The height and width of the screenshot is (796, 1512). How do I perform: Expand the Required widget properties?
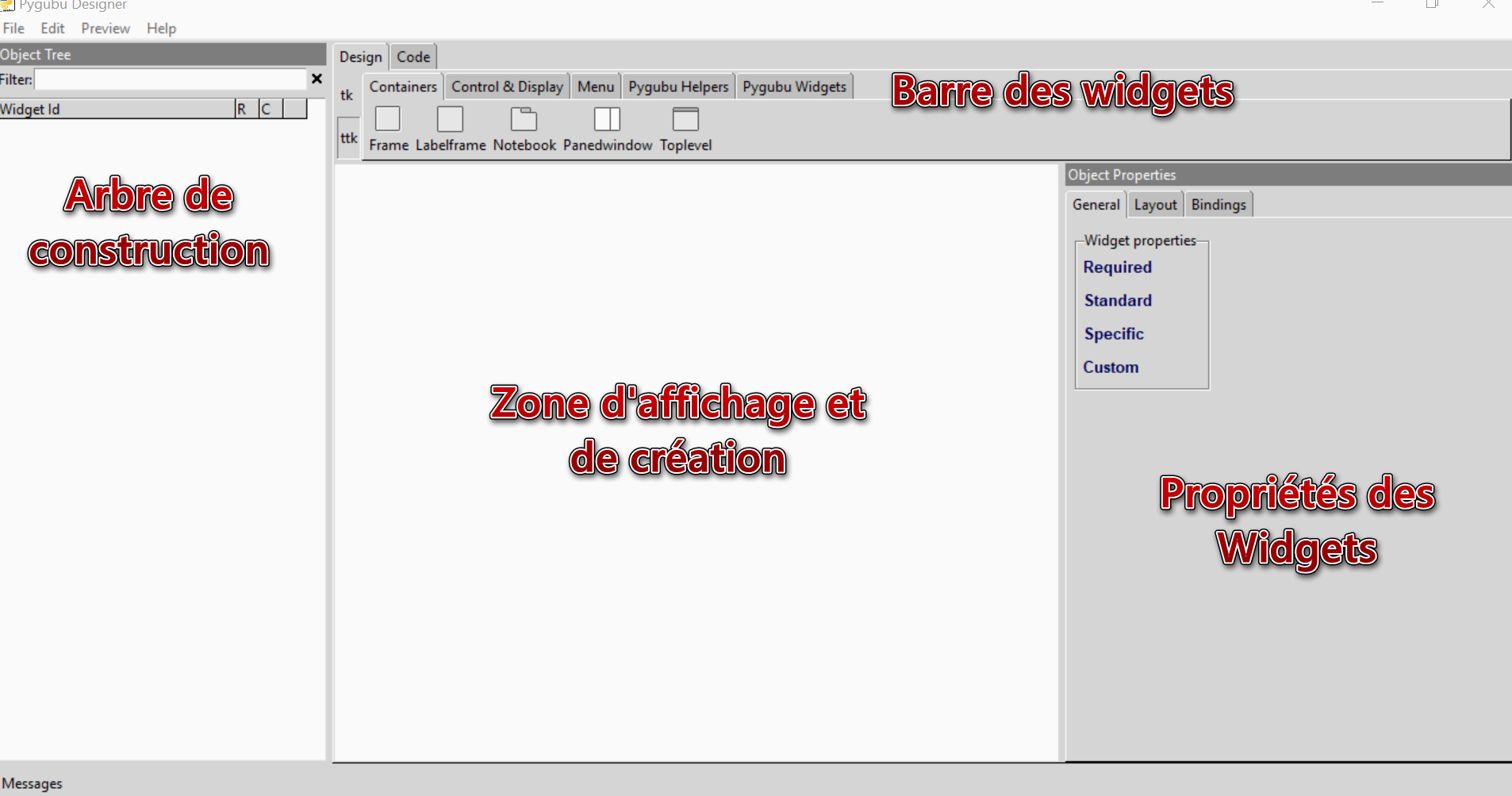(x=1117, y=267)
